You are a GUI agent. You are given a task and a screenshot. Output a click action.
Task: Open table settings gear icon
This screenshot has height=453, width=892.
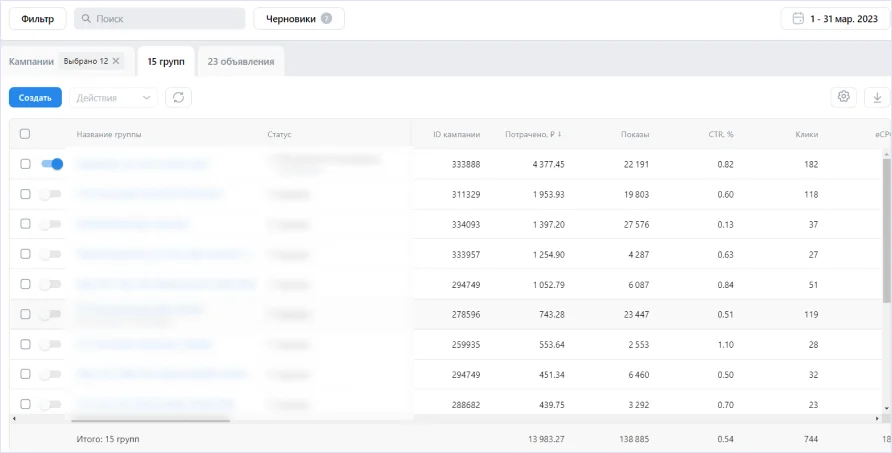click(x=844, y=97)
